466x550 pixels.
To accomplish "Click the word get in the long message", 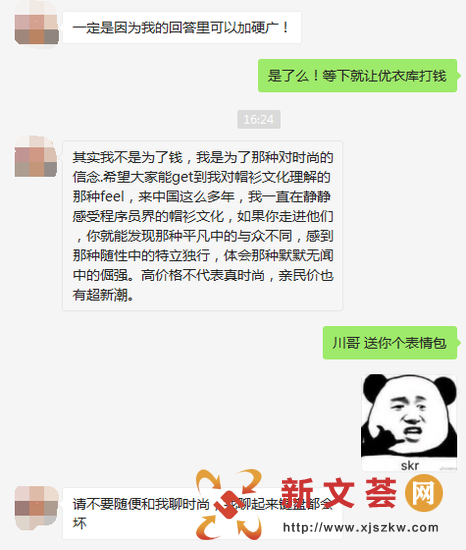I will click(x=182, y=177).
